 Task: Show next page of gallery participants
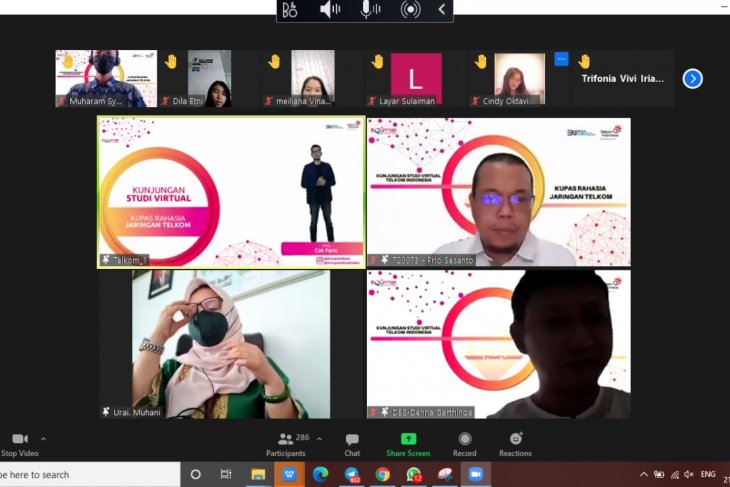pos(693,79)
